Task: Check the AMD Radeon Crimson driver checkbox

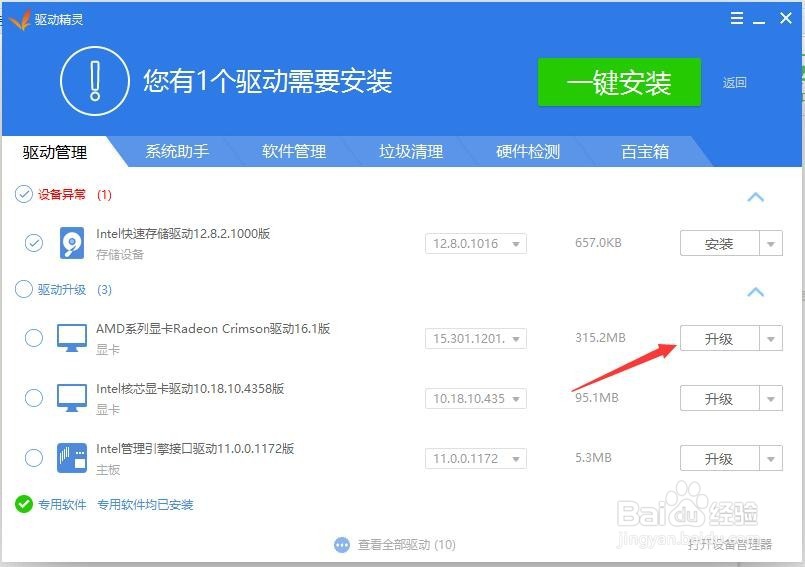Action: [x=34, y=338]
